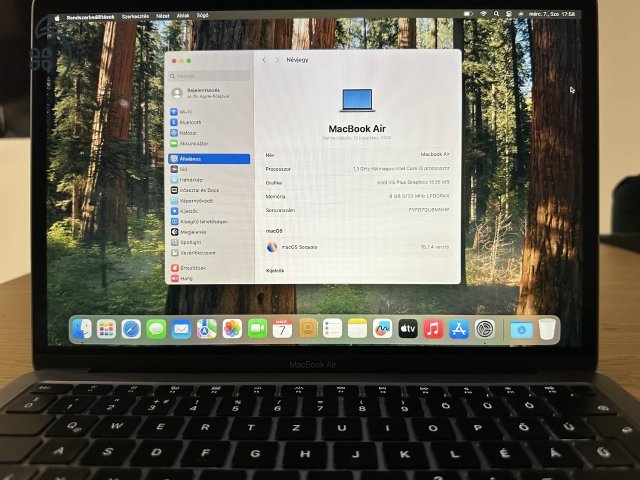Screen dimensions: 640x480
Task: Open Reminders from the Dock
Action: [332, 329]
